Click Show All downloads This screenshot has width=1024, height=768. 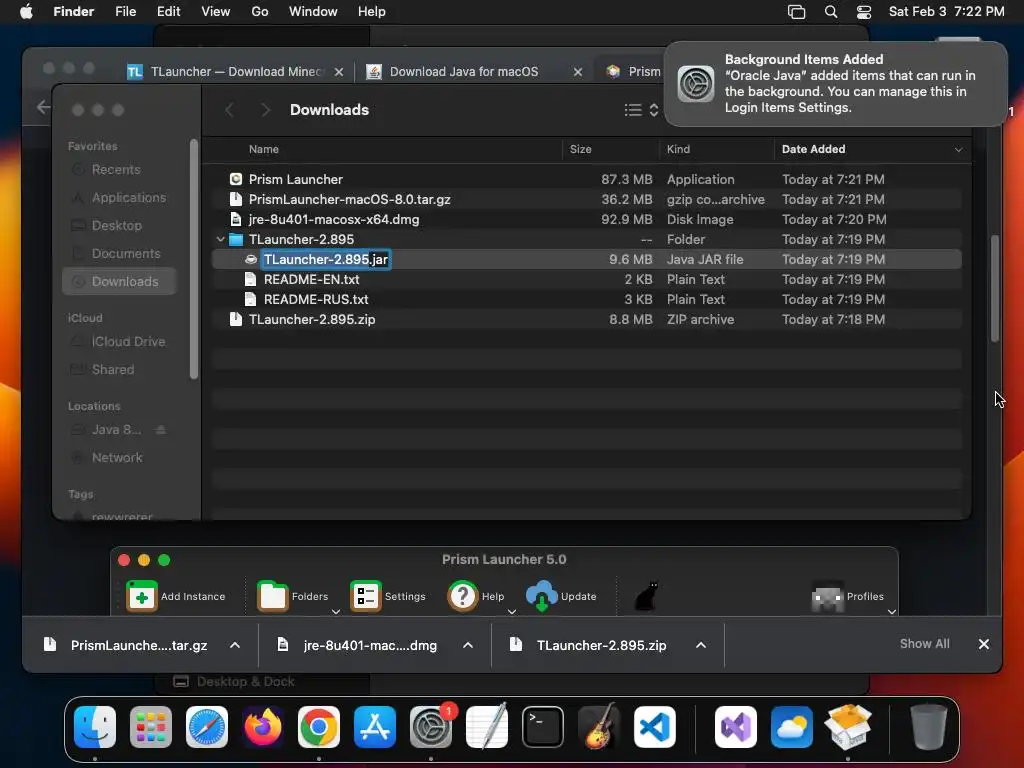[924, 644]
